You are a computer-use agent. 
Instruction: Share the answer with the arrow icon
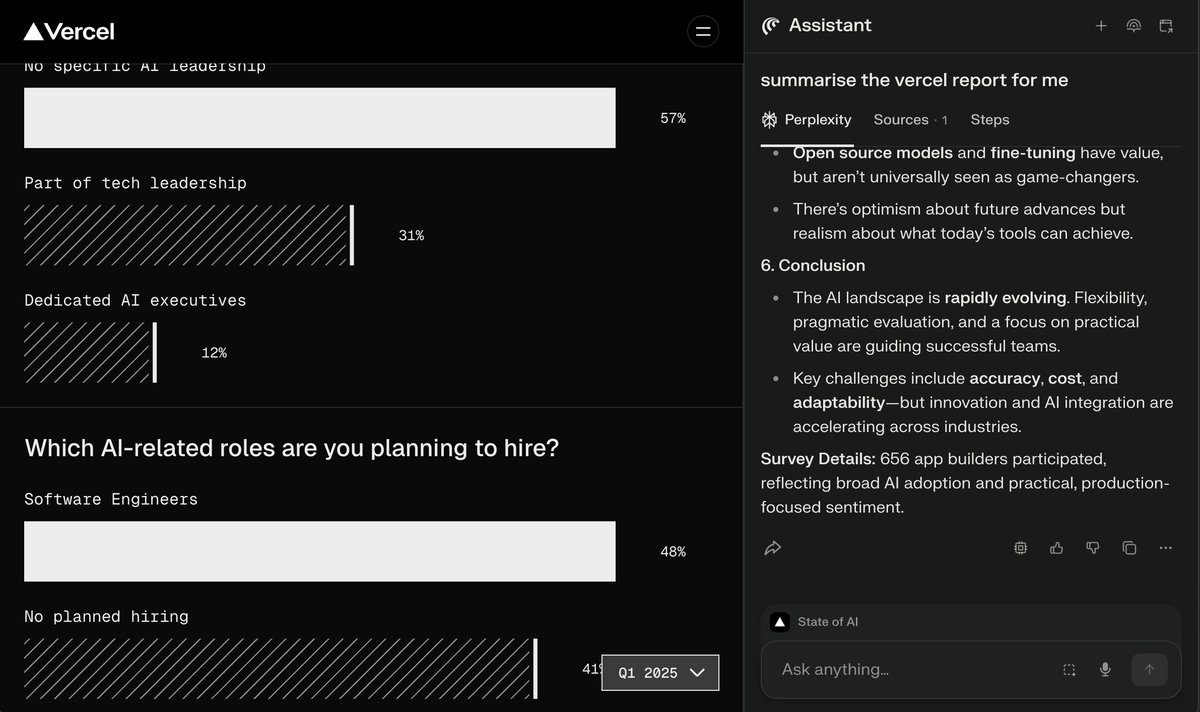pos(772,548)
